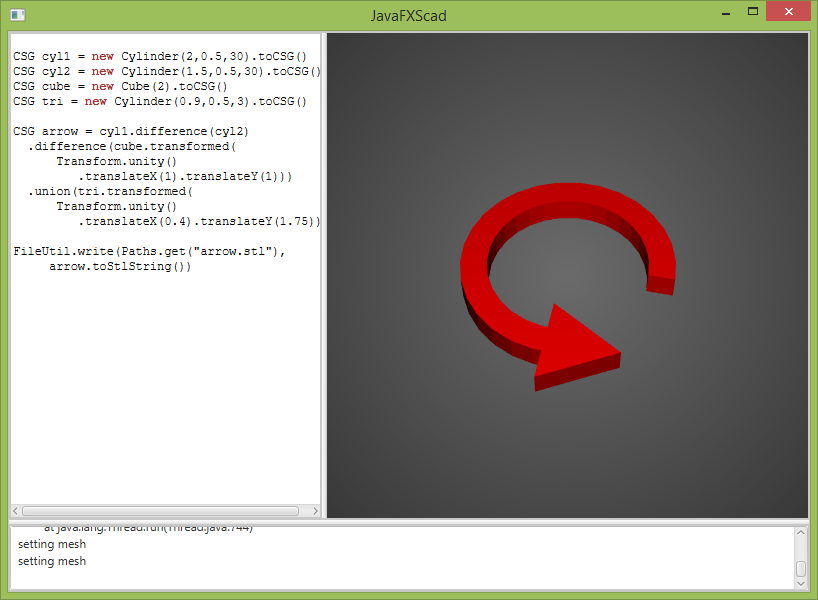Maximize the JavaFXScad window
This screenshot has width=818, height=600.
753,11
